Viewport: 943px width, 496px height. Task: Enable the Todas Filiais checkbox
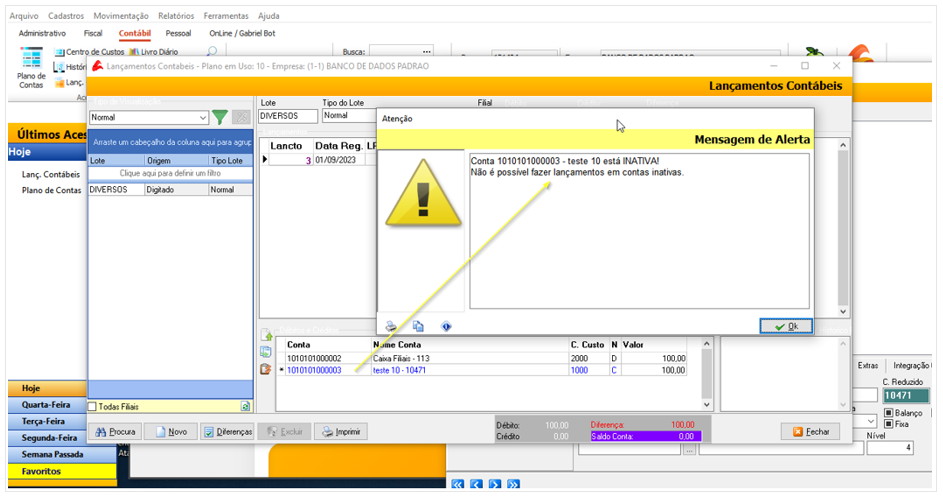point(93,407)
